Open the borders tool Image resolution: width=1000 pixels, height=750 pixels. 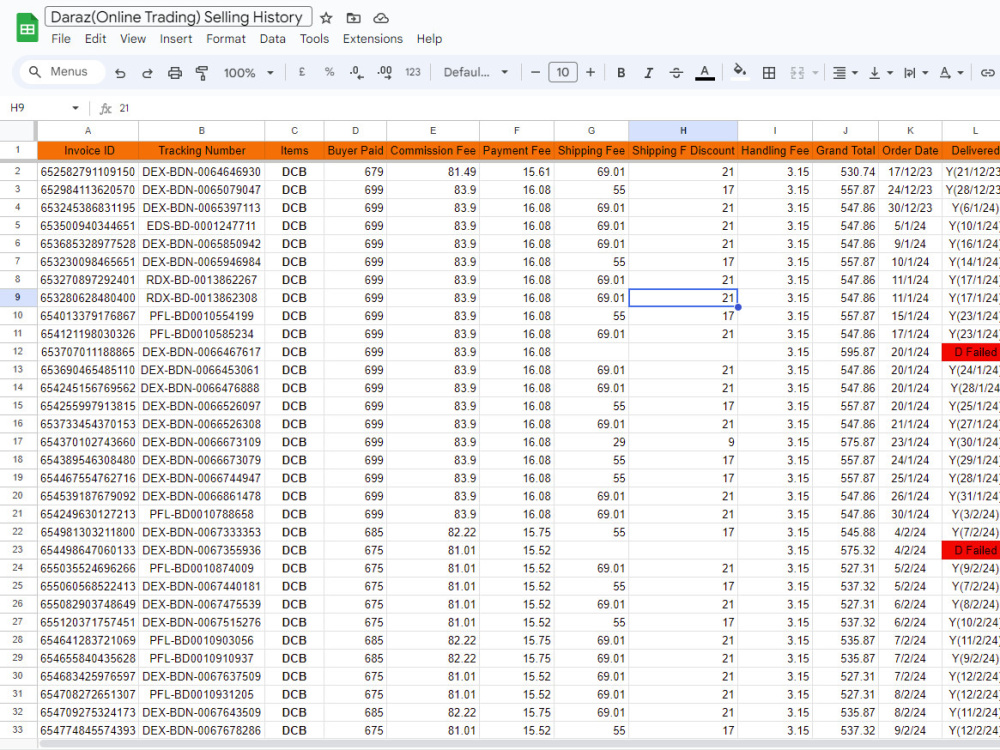tap(769, 73)
